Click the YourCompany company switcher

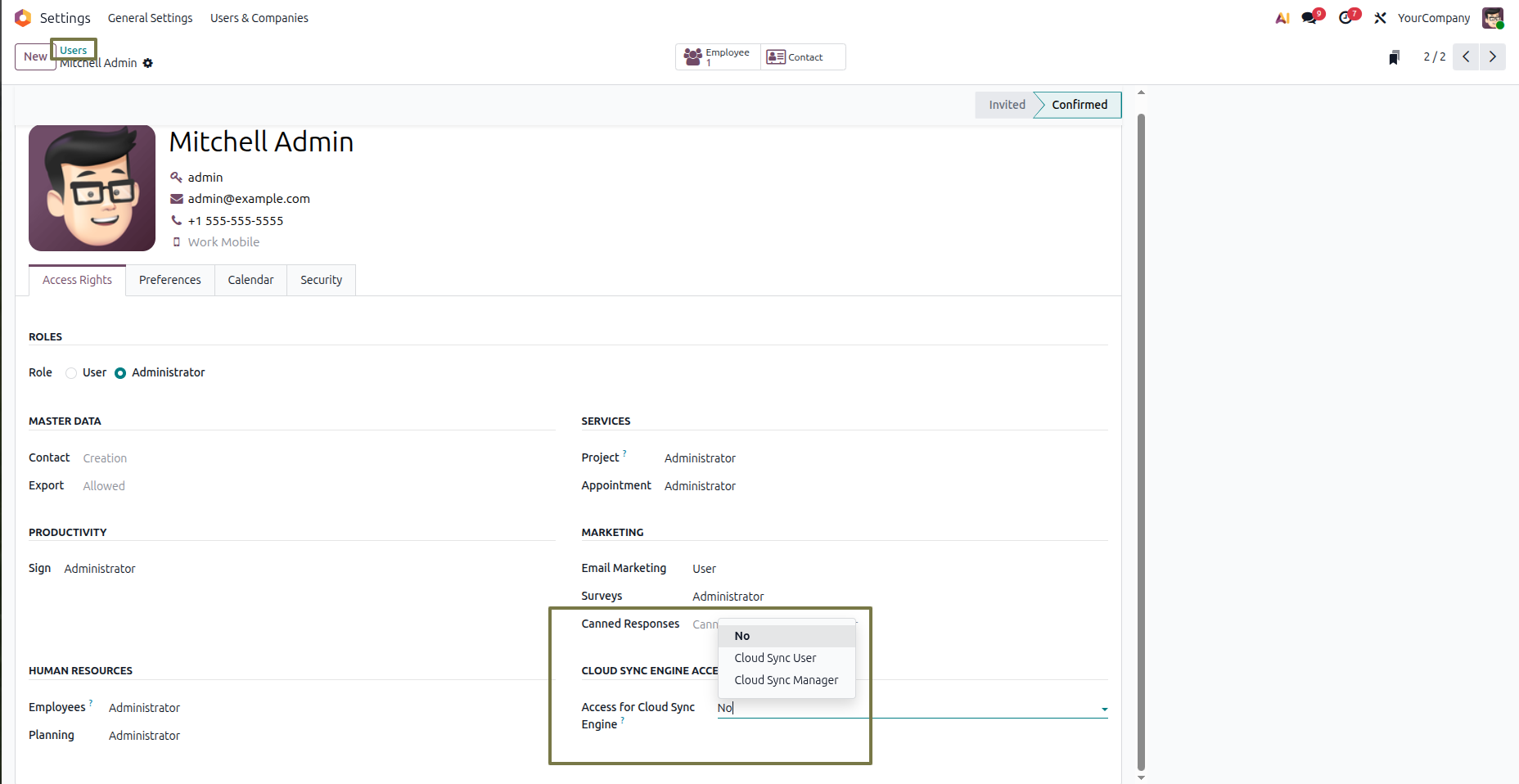pos(1434,18)
